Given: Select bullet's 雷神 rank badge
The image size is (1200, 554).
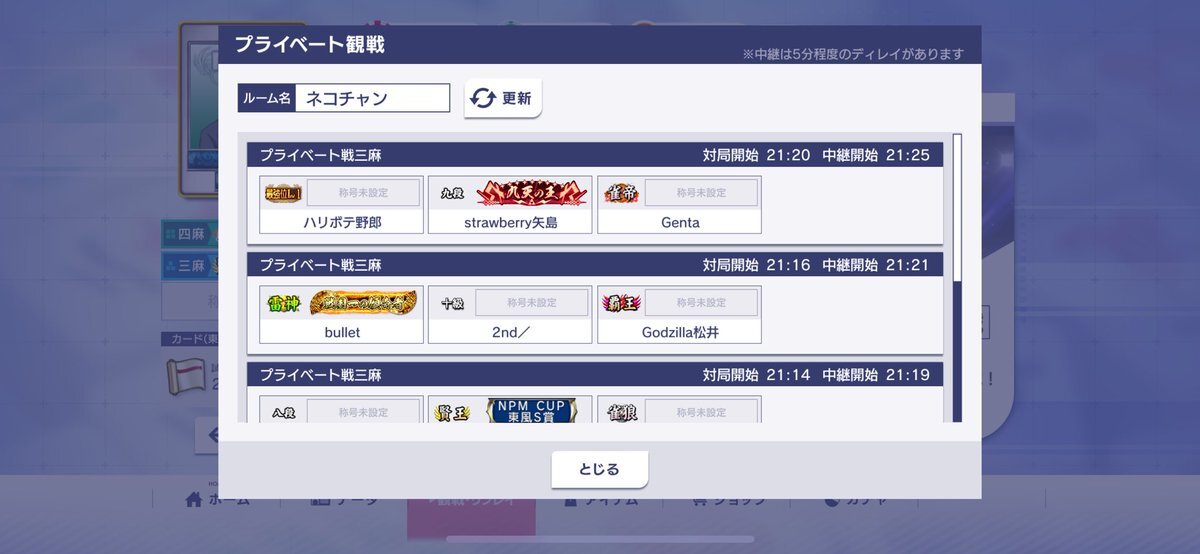Looking at the screenshot, I should 284,303.
